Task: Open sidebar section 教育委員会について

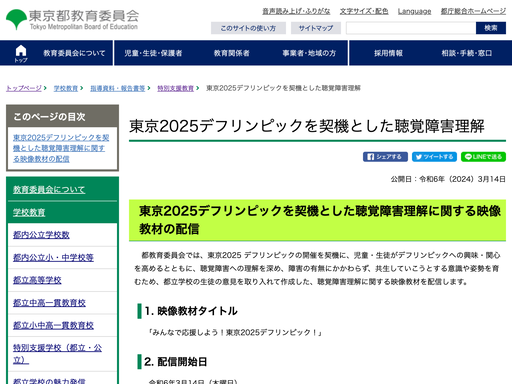Action: (x=49, y=190)
